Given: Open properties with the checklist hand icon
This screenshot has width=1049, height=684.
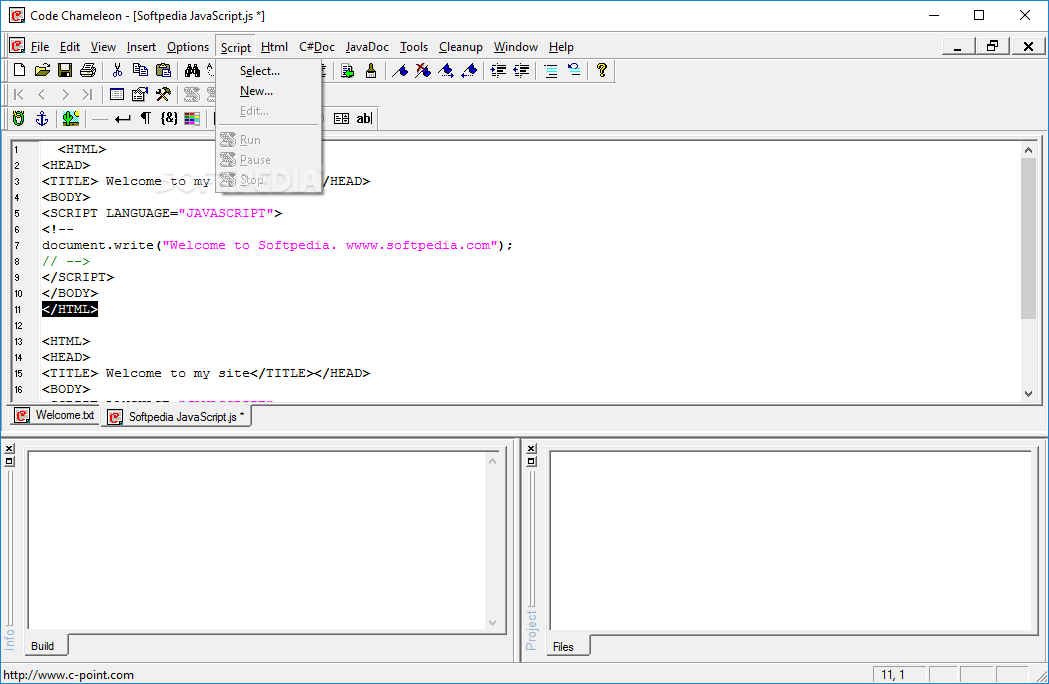Looking at the screenshot, I should point(140,94).
